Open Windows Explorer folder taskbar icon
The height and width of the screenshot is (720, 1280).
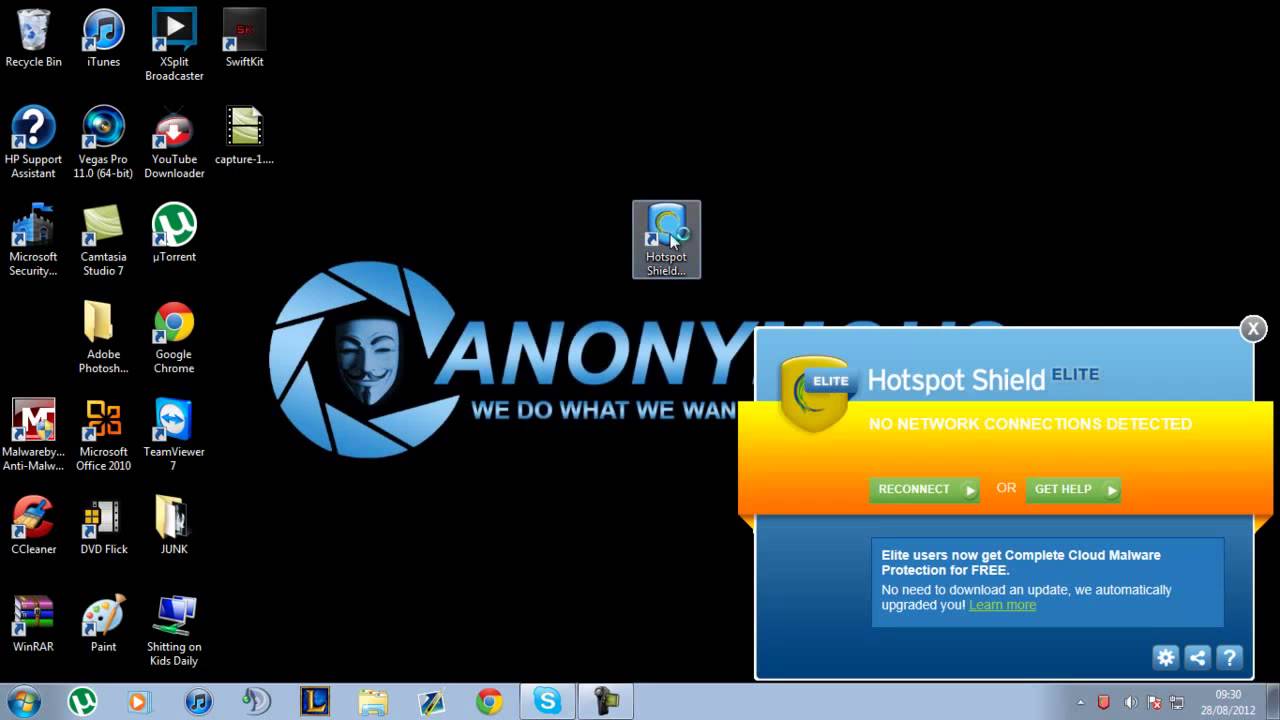click(372, 702)
